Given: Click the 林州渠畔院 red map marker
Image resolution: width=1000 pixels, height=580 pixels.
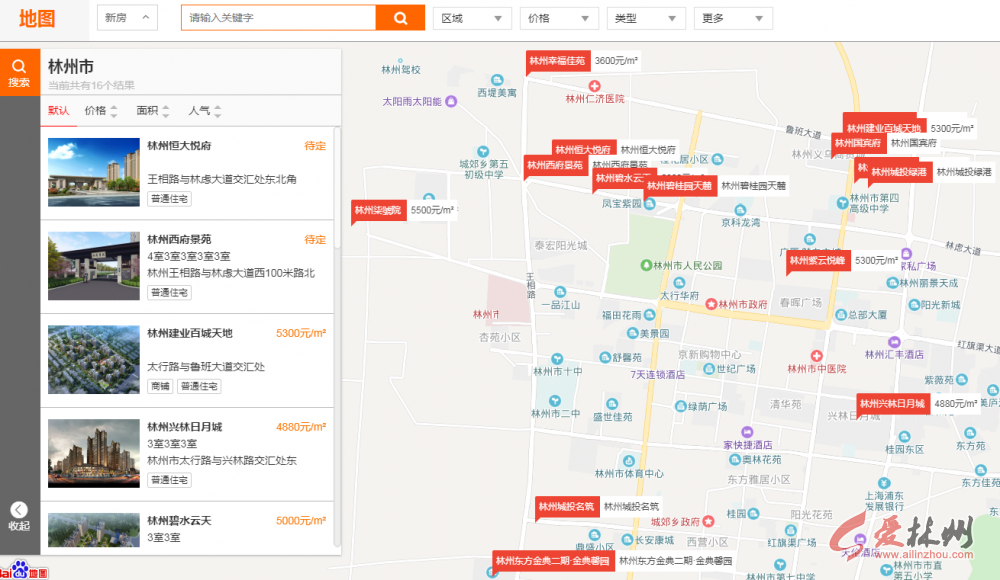Looking at the screenshot, I should click(x=378, y=210).
